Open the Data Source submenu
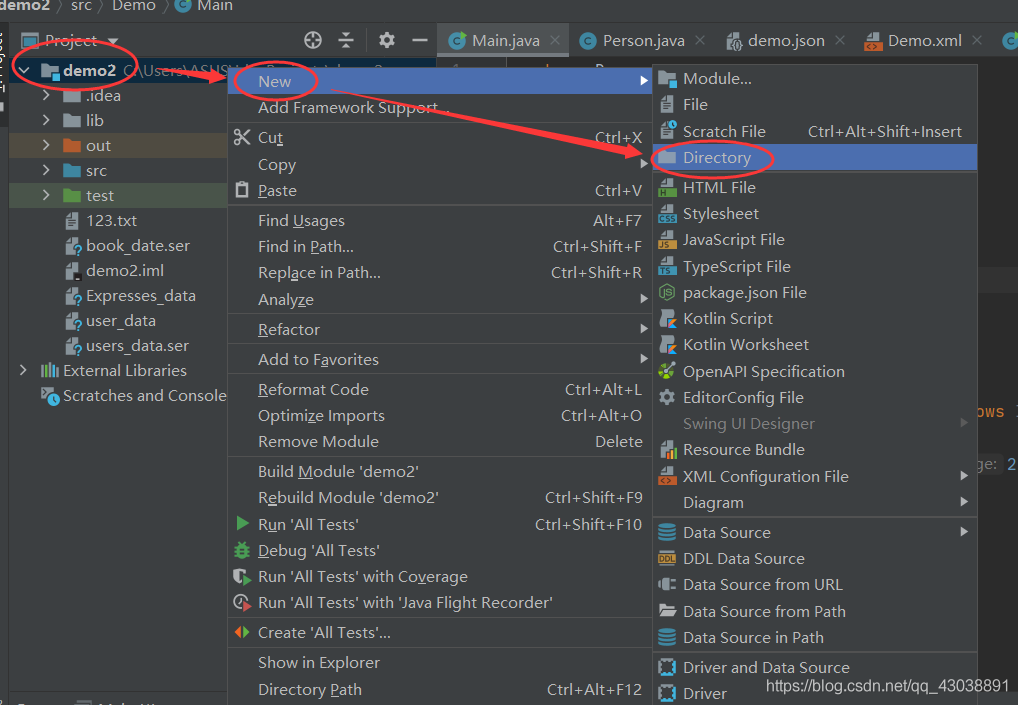 click(x=815, y=532)
